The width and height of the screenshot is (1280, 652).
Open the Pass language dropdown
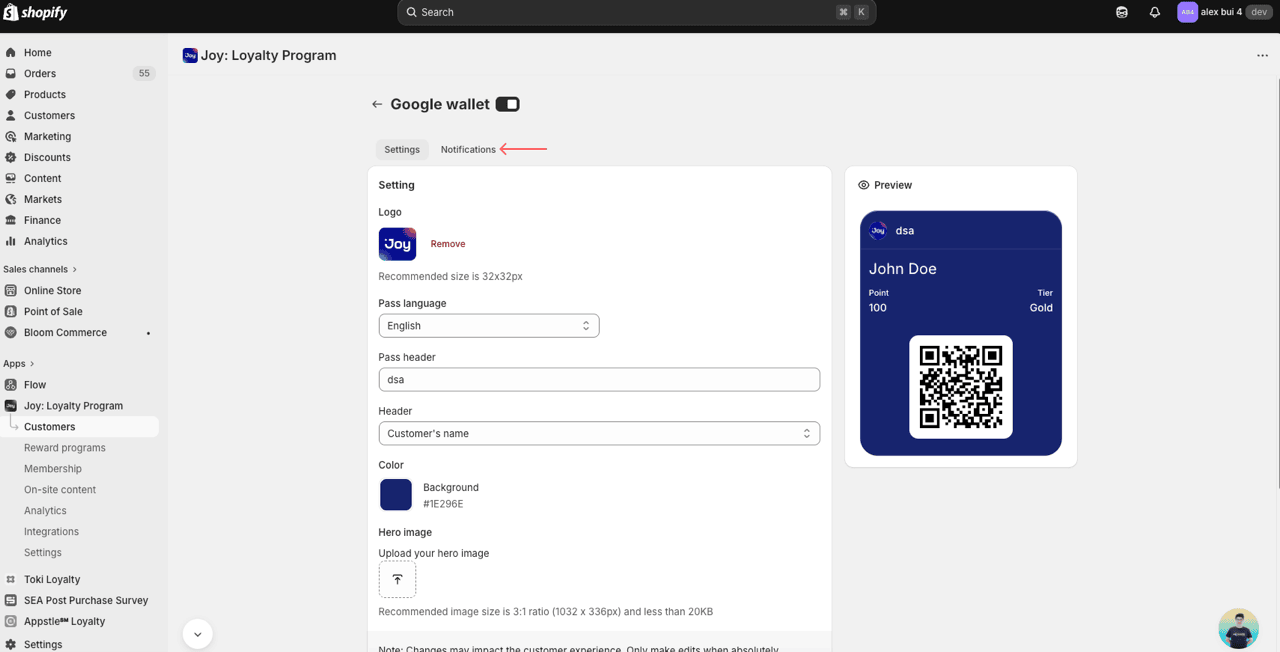click(x=489, y=326)
